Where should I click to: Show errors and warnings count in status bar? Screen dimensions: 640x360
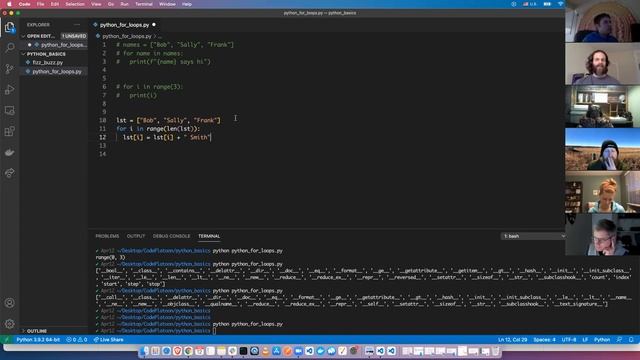(x=77, y=340)
